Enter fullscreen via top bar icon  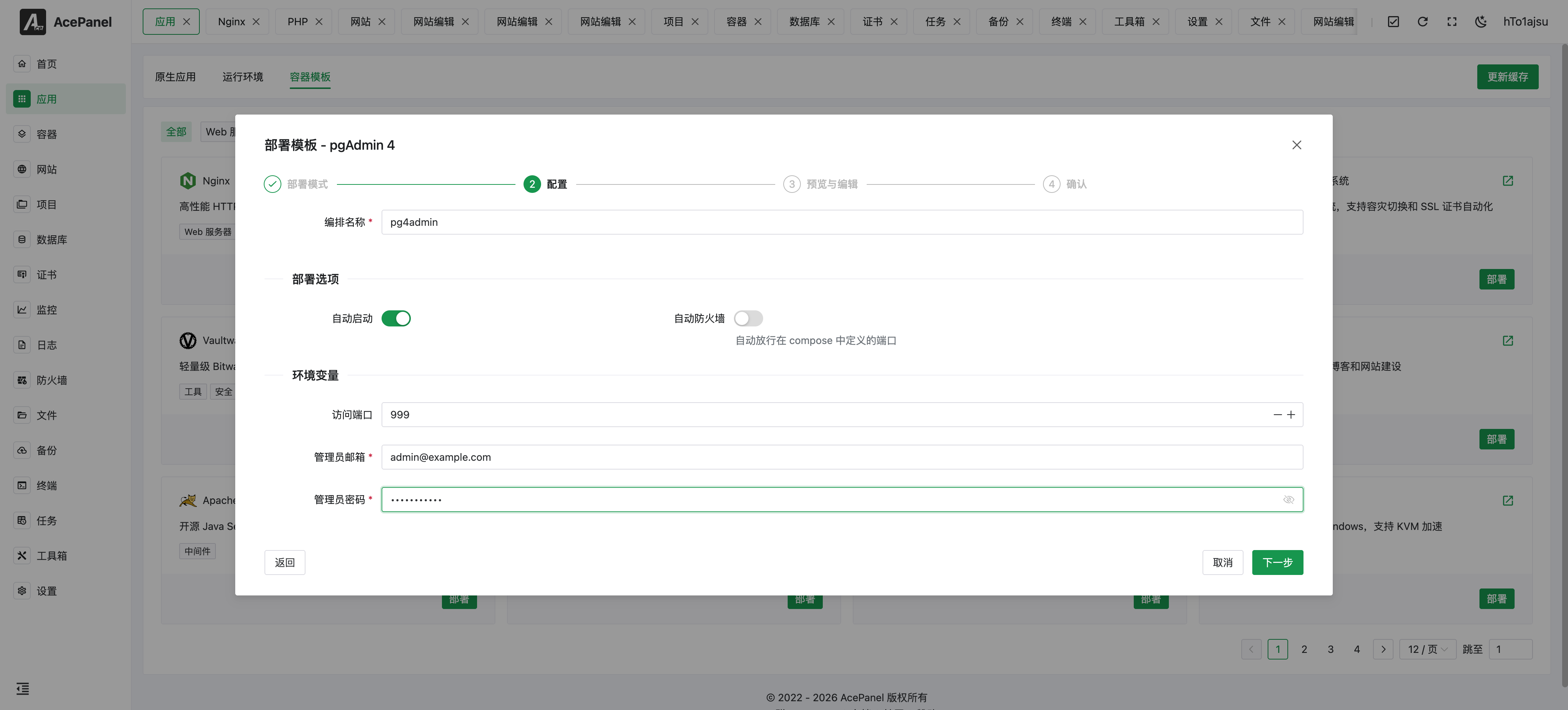coord(1452,22)
